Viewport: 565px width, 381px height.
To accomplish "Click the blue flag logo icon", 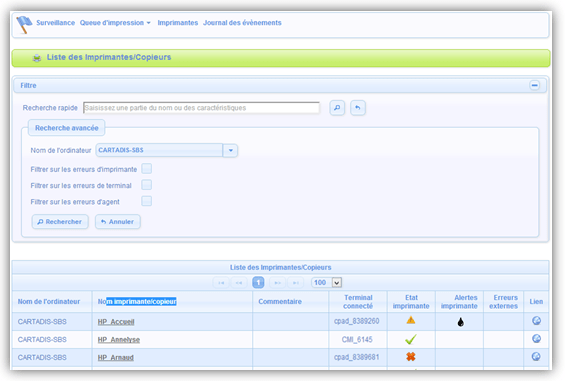I will tap(24, 25).
